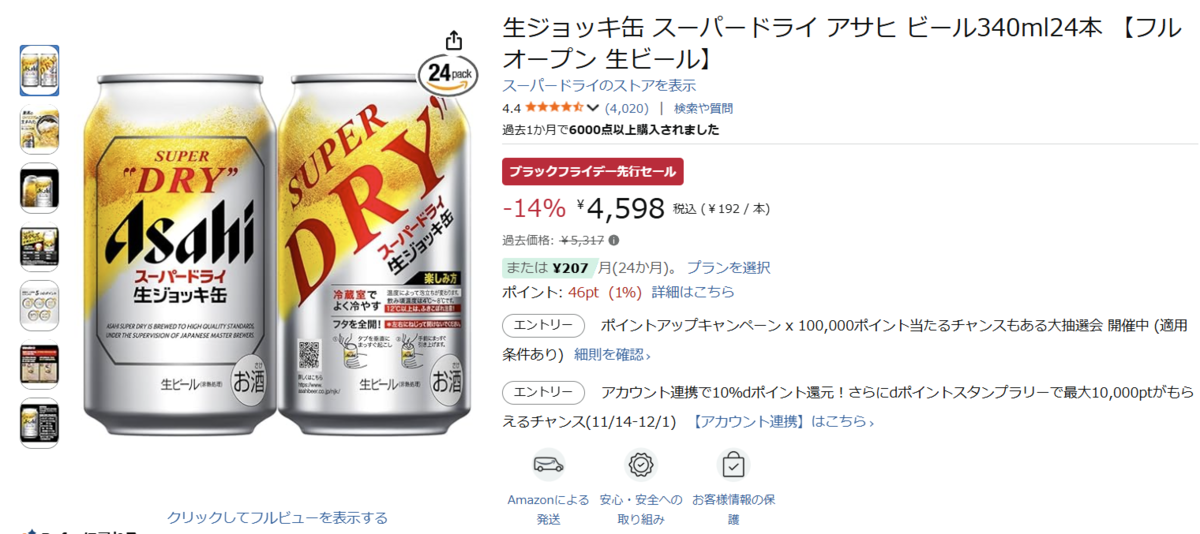Select the third thumbnail with black background

pyautogui.click(x=39, y=189)
